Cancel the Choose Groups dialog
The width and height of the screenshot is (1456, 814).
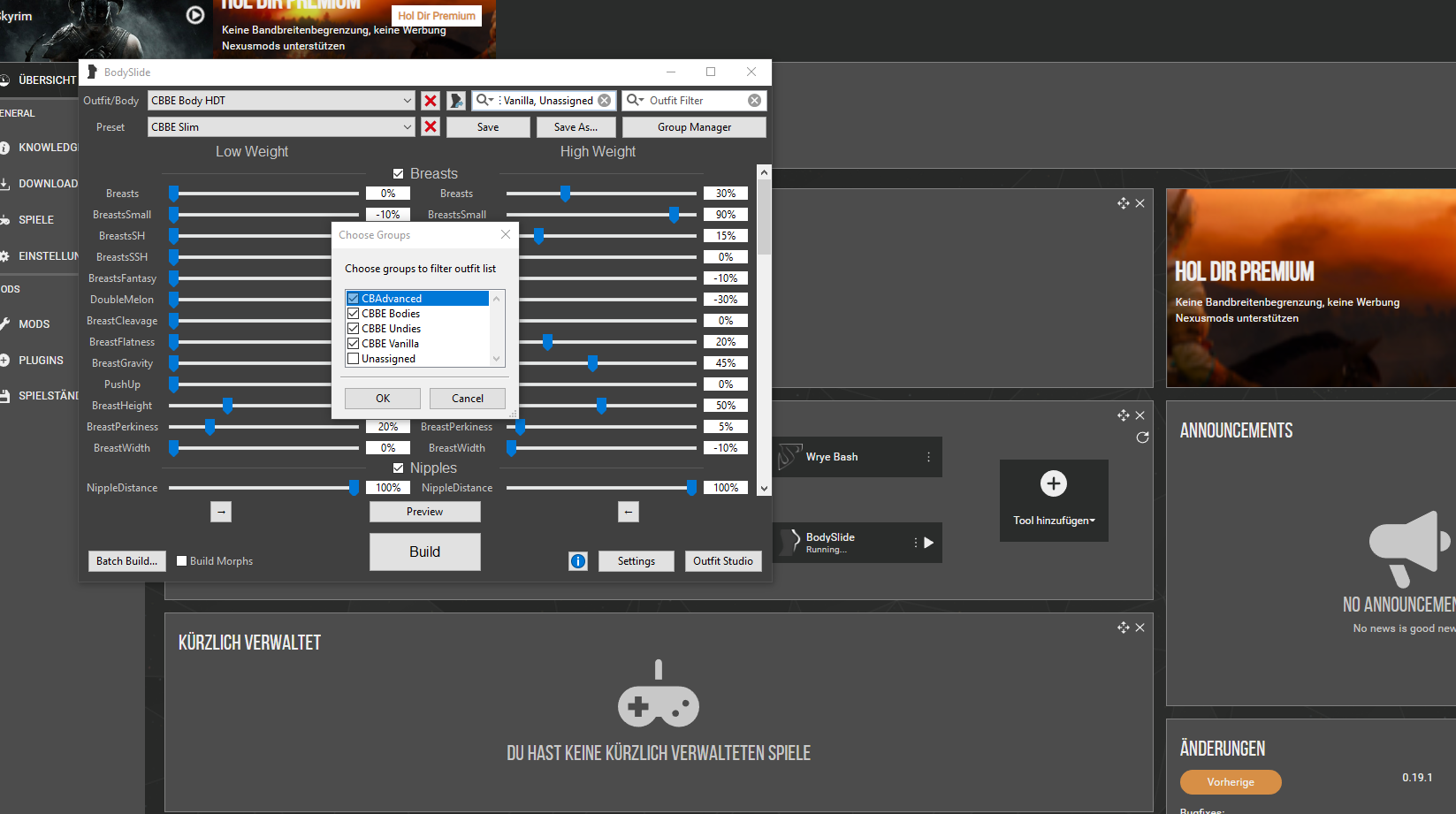[468, 399]
